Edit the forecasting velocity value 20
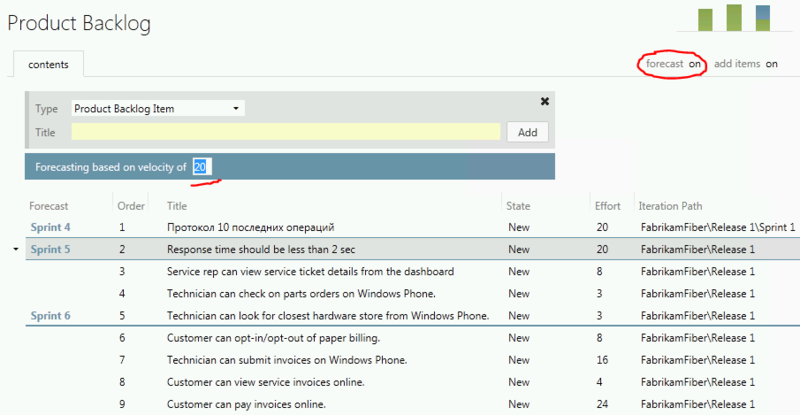 click(202, 167)
